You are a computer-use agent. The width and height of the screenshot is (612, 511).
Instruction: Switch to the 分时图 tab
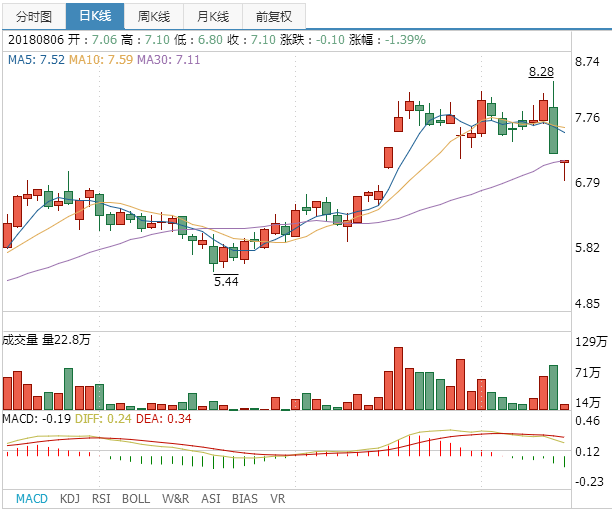click(34, 16)
